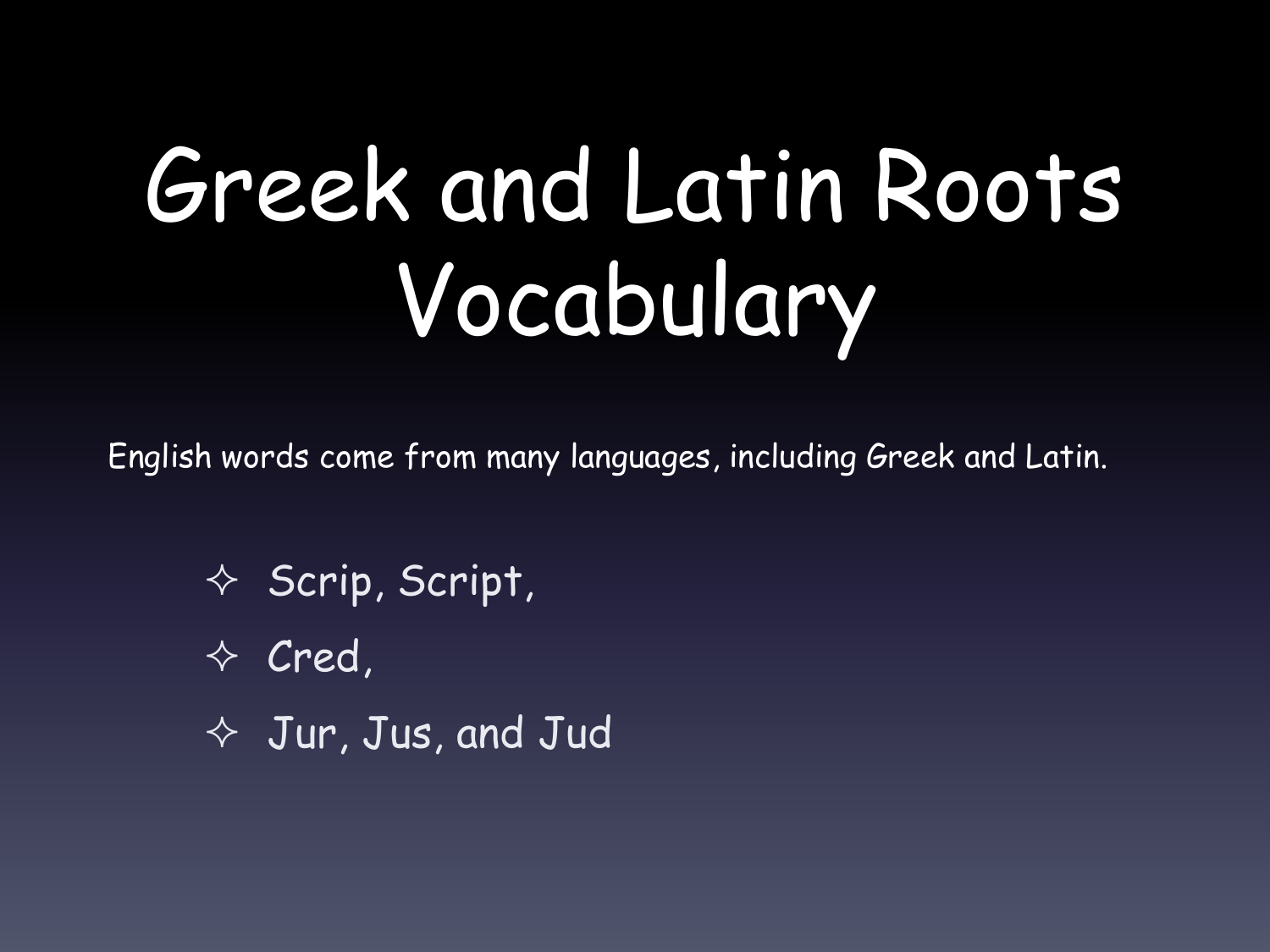Select the bullet text Jur, Jus, and Jud
Viewport: 1270px width, 952px height.
(x=440, y=732)
